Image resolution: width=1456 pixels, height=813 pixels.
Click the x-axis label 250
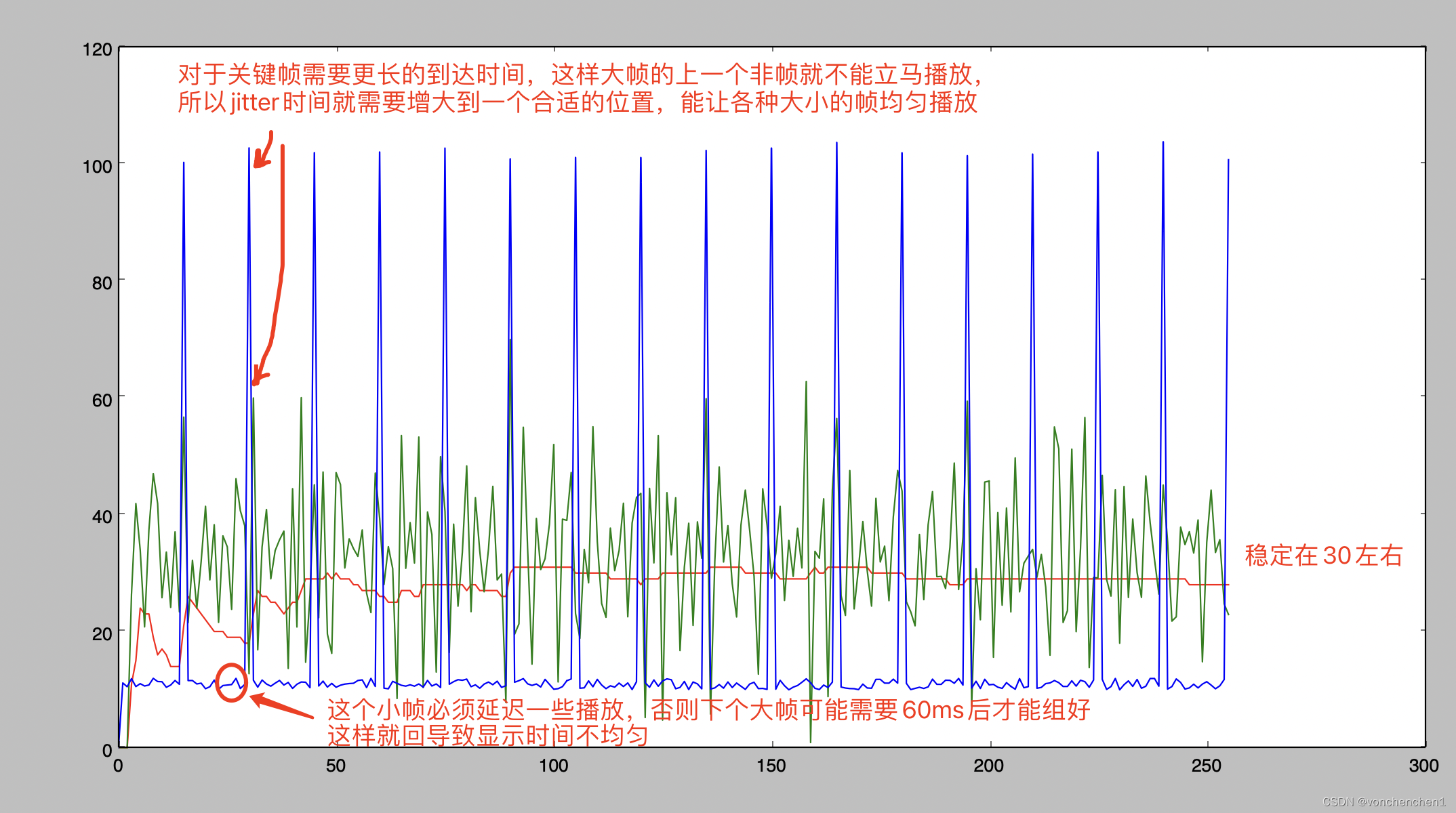tap(1207, 766)
